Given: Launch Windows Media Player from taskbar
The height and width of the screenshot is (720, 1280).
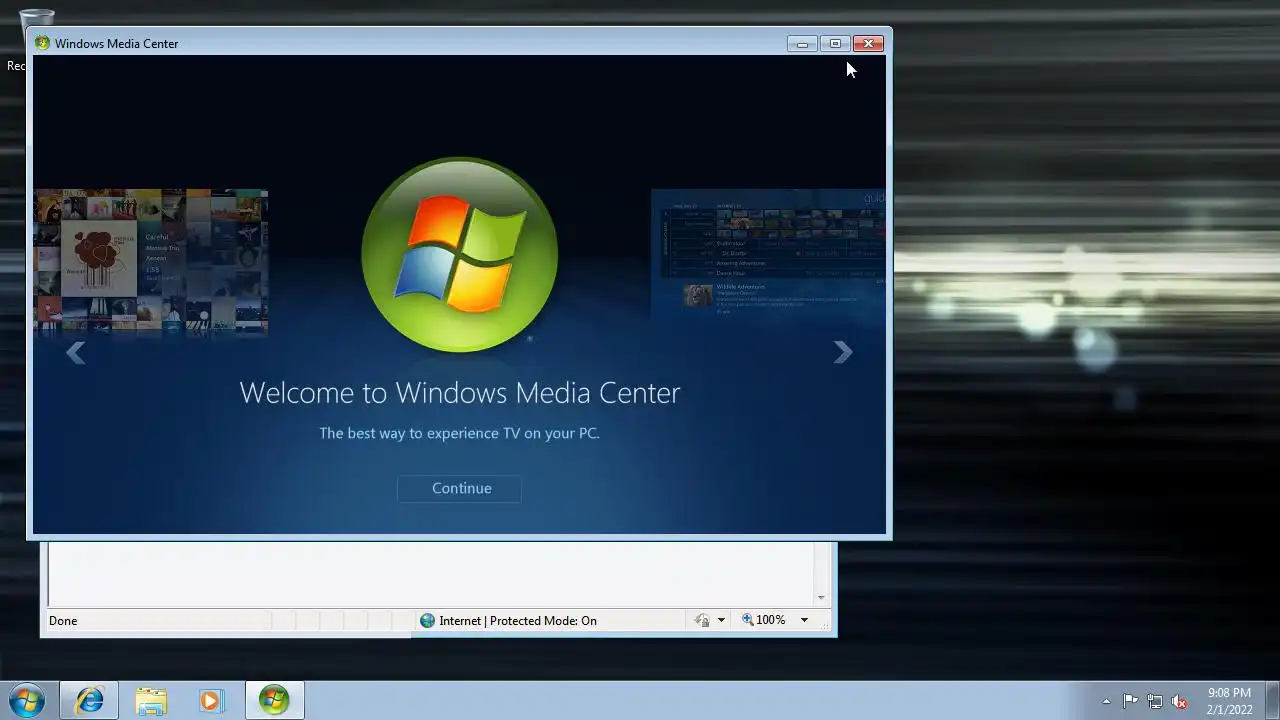Looking at the screenshot, I should coord(211,700).
